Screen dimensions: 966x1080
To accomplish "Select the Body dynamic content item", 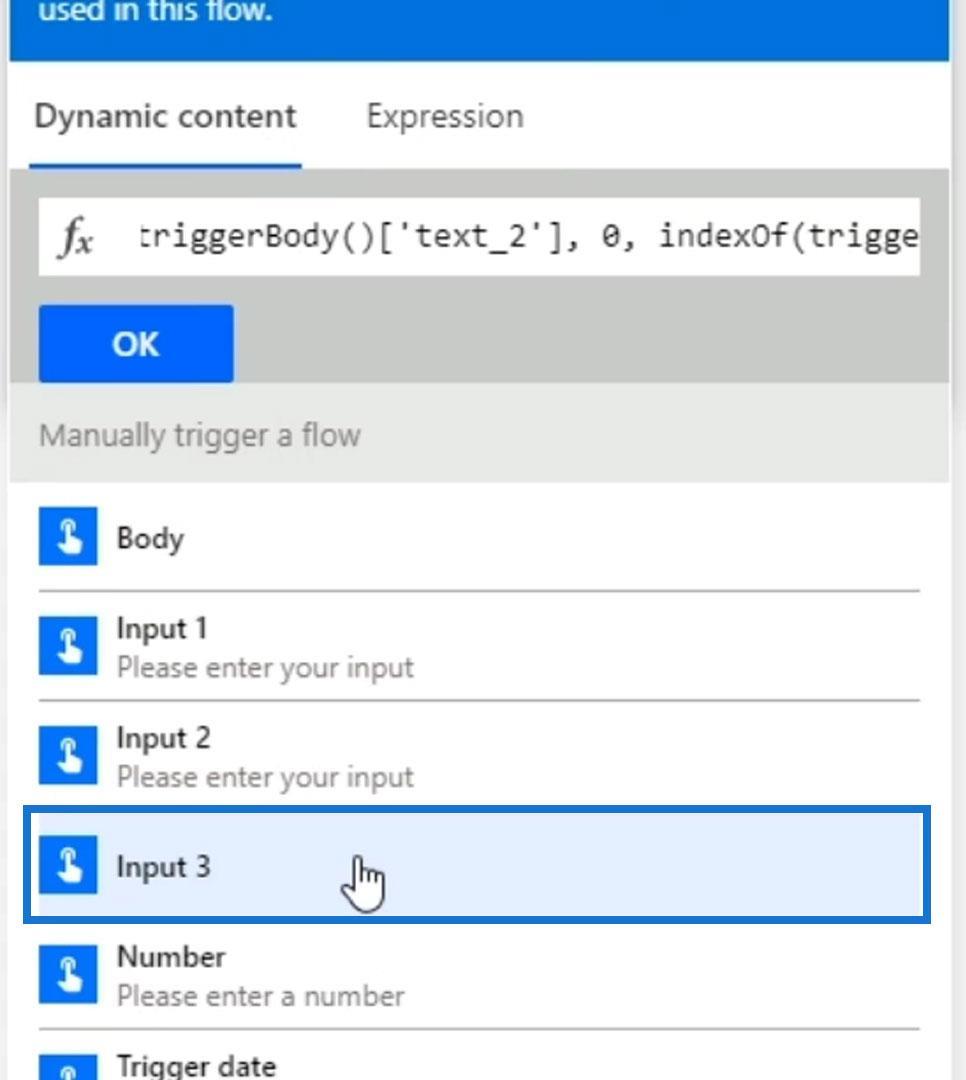I will 479,537.
